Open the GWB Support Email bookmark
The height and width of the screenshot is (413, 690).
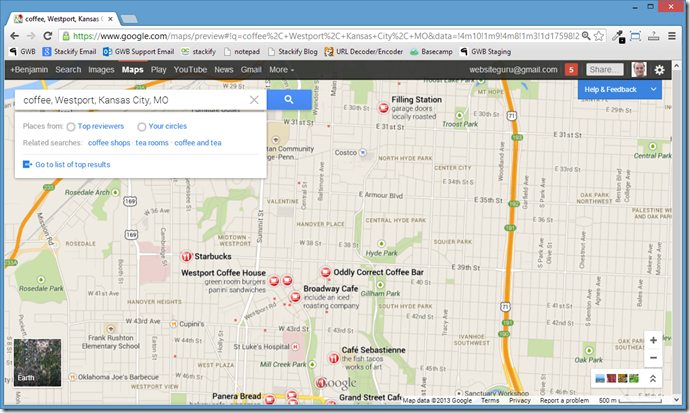pos(139,51)
